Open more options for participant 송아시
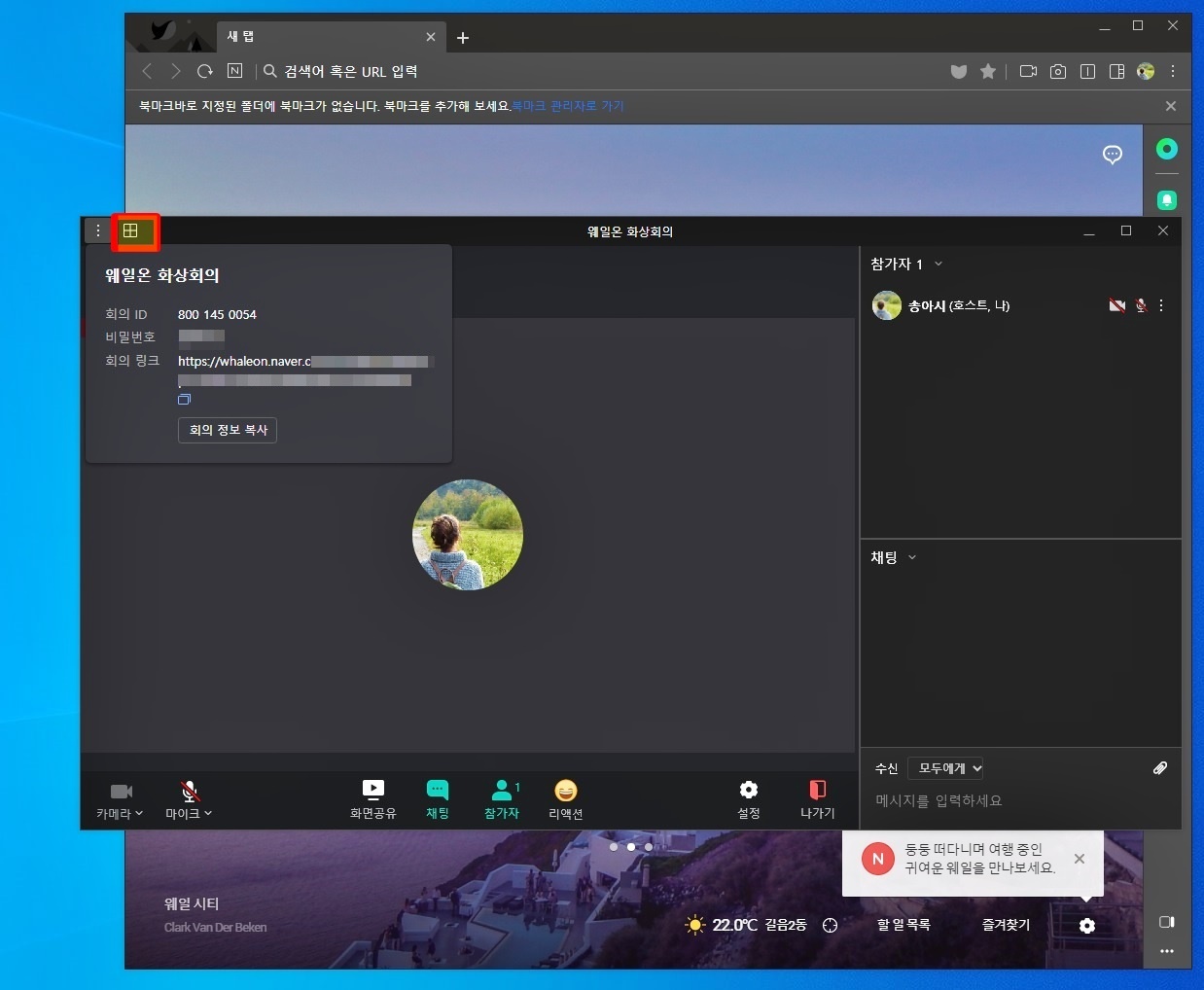Image resolution: width=1204 pixels, height=990 pixels. tap(1161, 305)
